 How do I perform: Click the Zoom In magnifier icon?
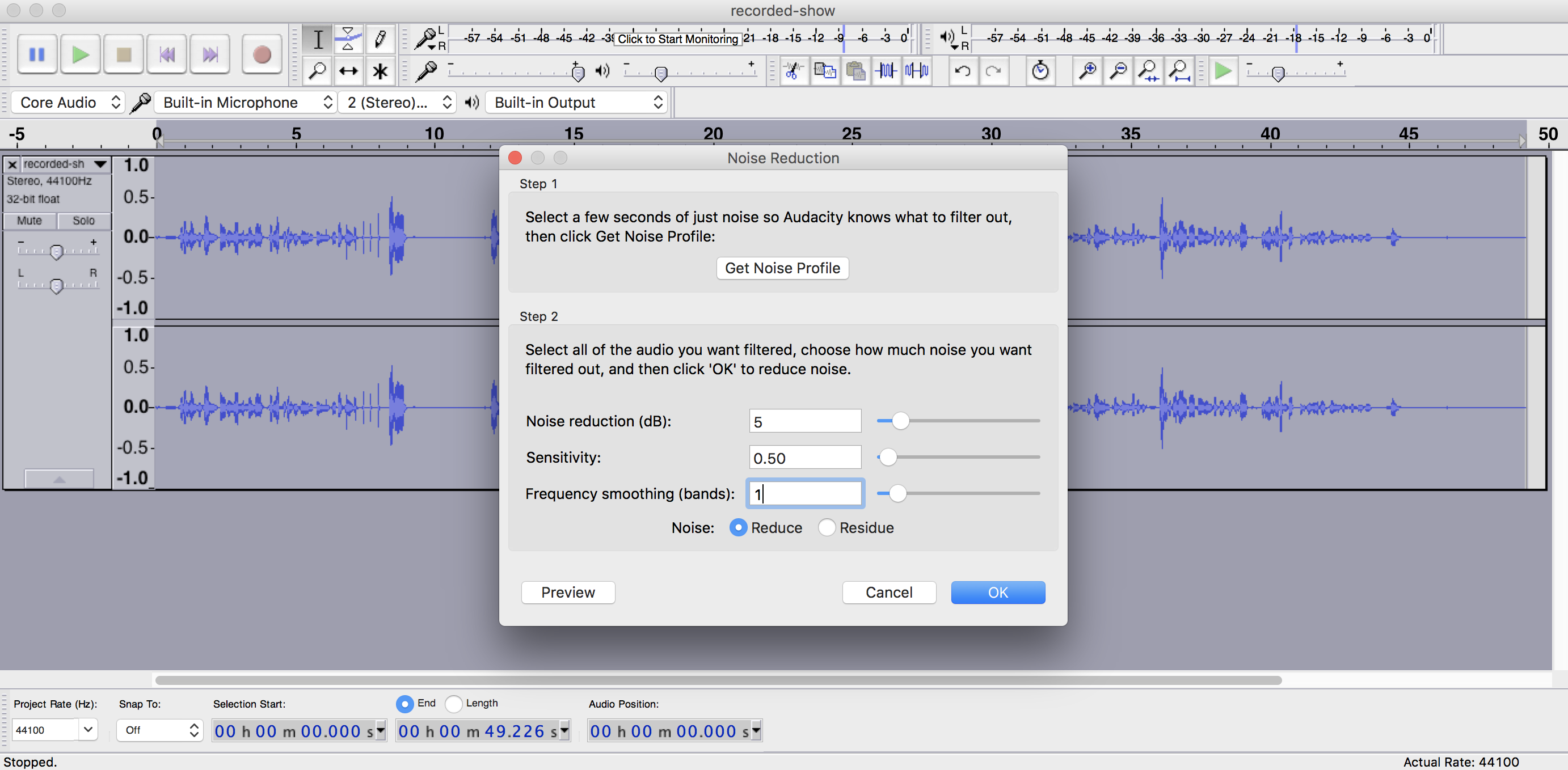[x=1087, y=71]
